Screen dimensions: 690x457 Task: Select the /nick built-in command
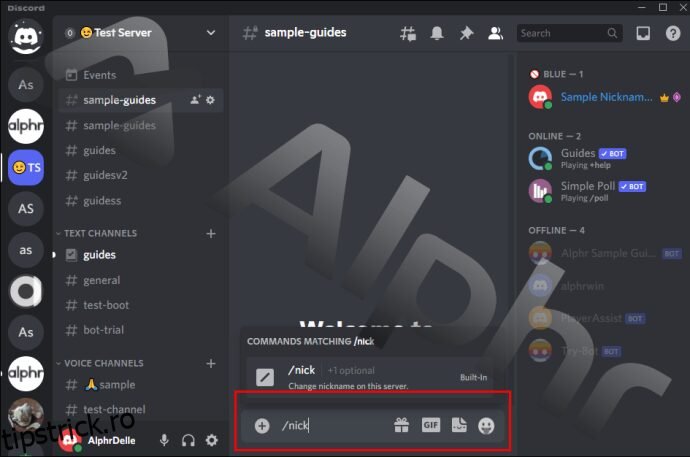click(x=371, y=377)
